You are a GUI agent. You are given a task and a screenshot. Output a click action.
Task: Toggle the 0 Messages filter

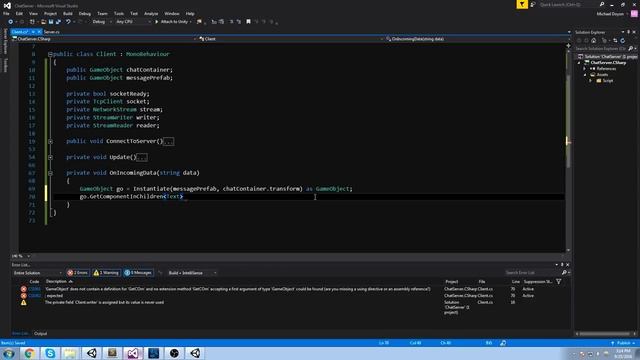click(138, 273)
